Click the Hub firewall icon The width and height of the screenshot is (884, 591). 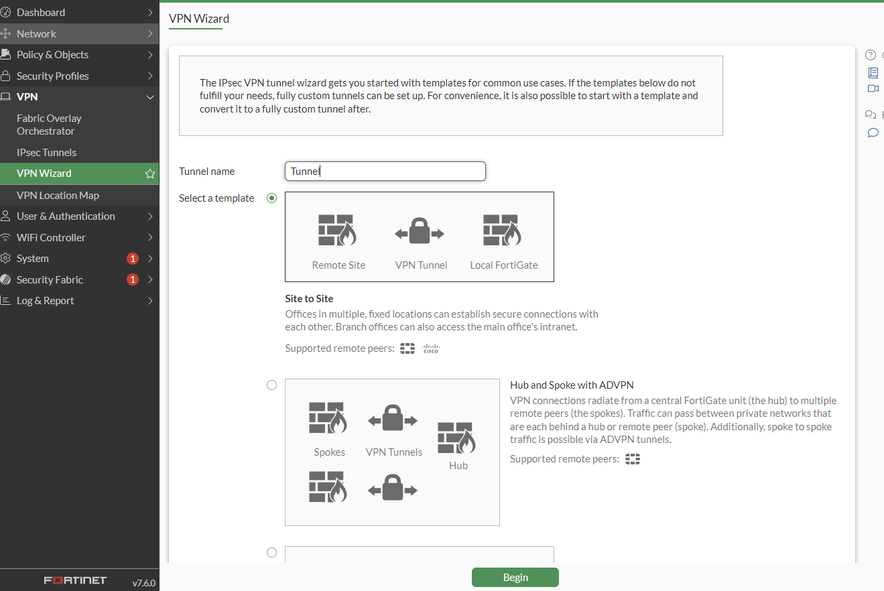(x=457, y=438)
